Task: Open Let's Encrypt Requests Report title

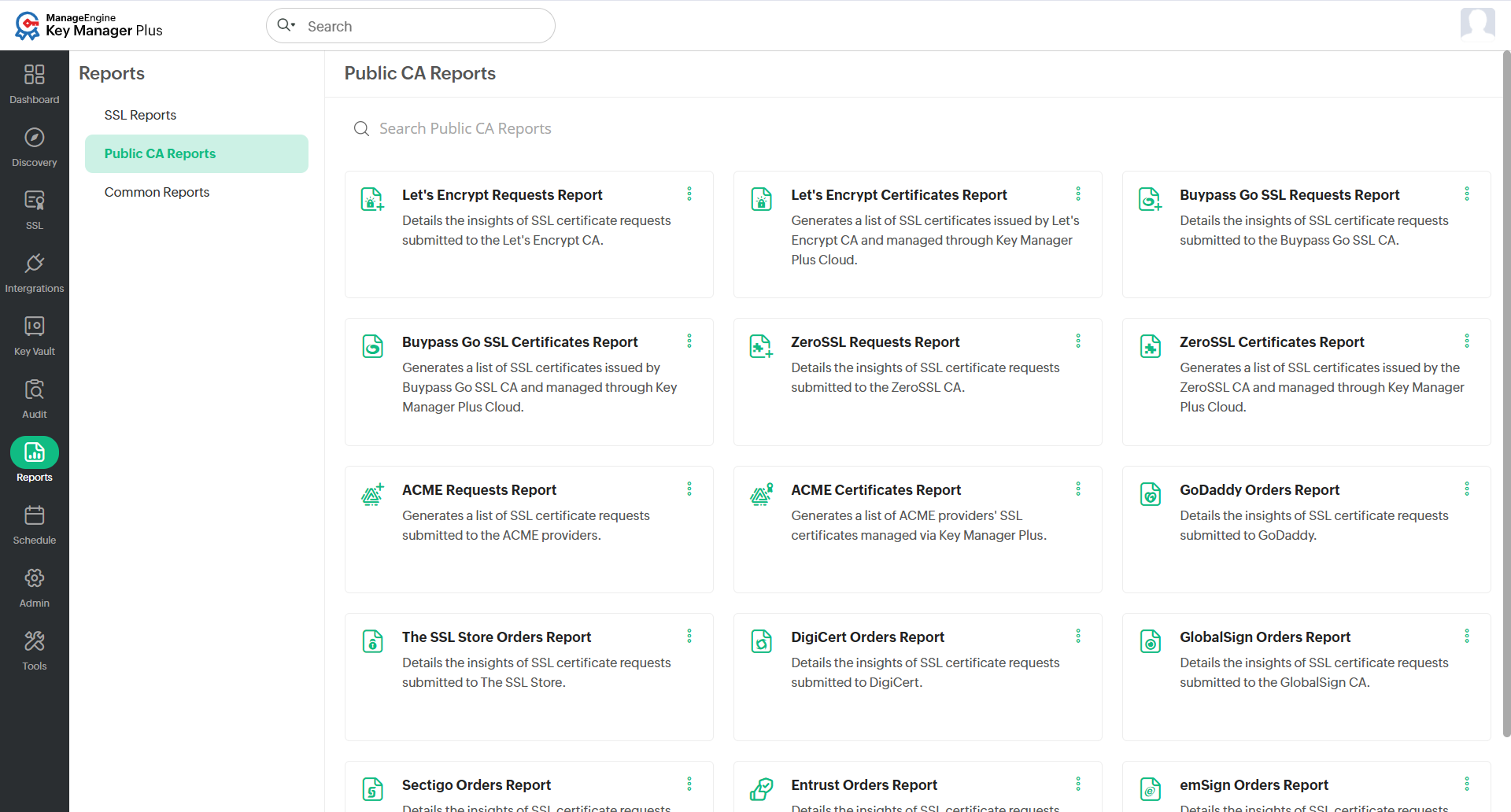Action: (x=502, y=194)
